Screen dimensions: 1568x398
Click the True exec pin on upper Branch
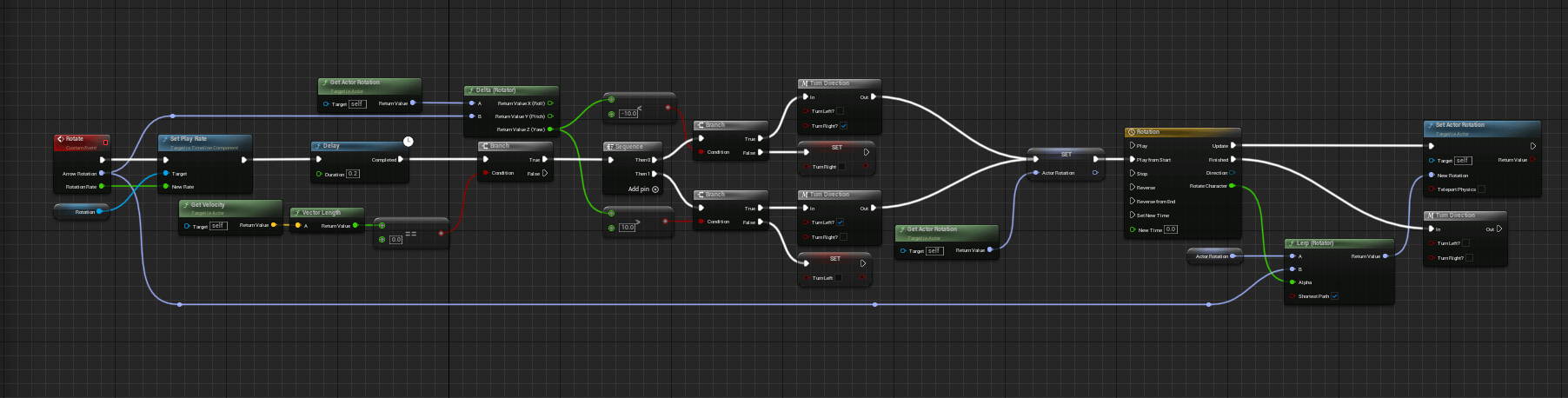[x=761, y=138]
